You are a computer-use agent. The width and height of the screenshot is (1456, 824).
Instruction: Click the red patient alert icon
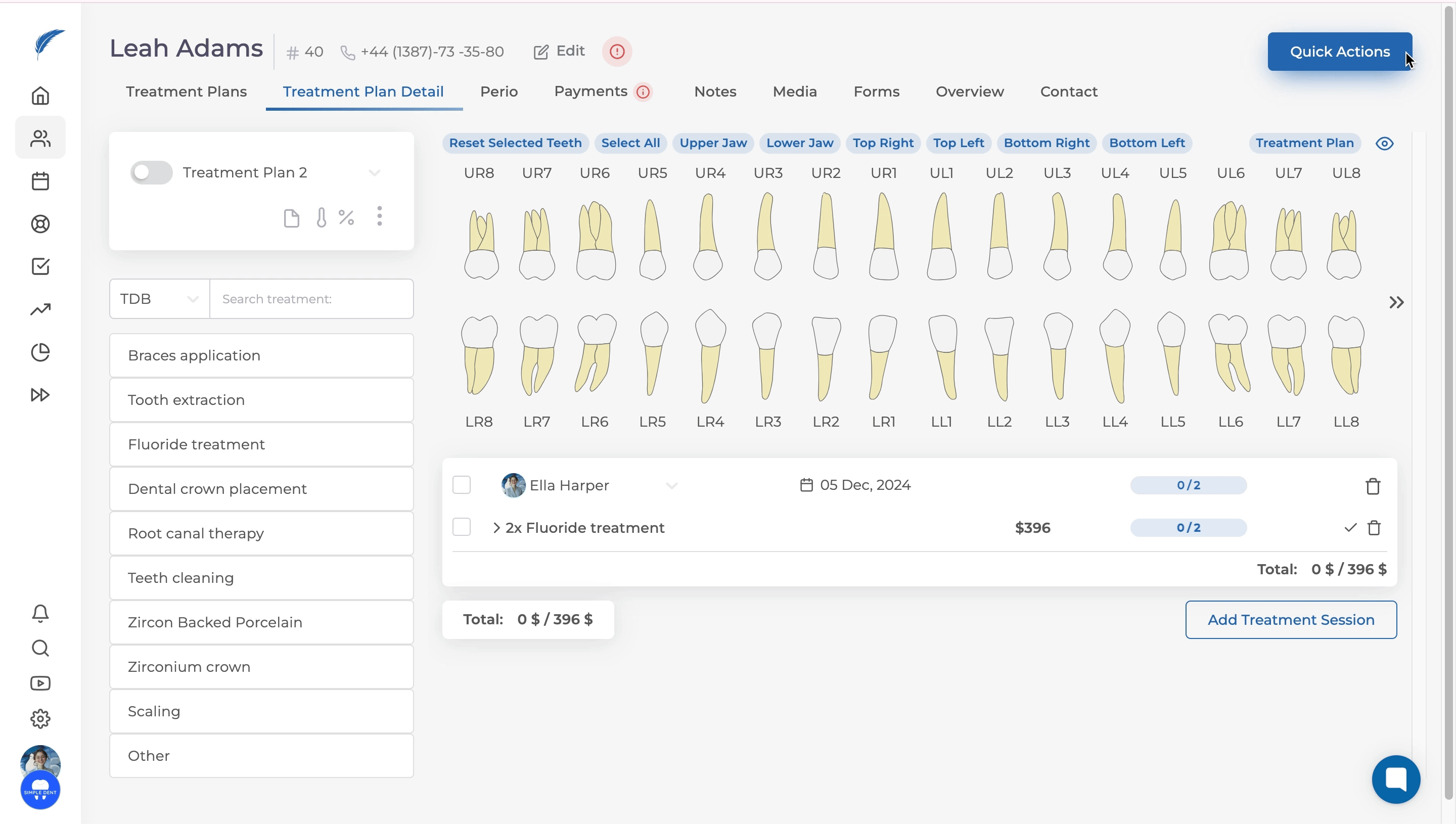(x=617, y=52)
